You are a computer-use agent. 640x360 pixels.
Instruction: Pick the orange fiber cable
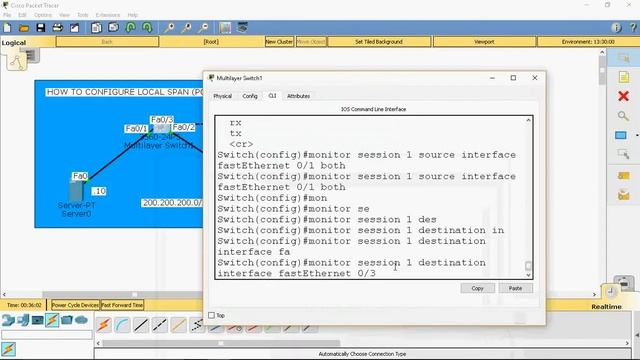point(179,325)
